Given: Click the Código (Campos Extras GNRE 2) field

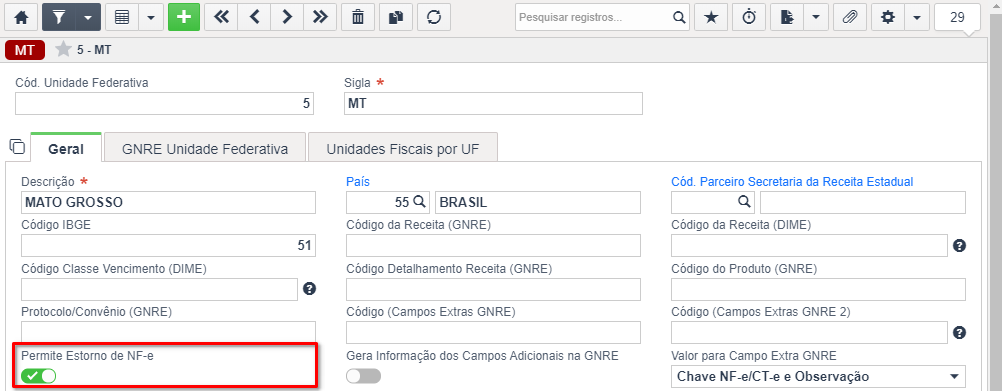Looking at the screenshot, I should pyautogui.click(x=809, y=332).
